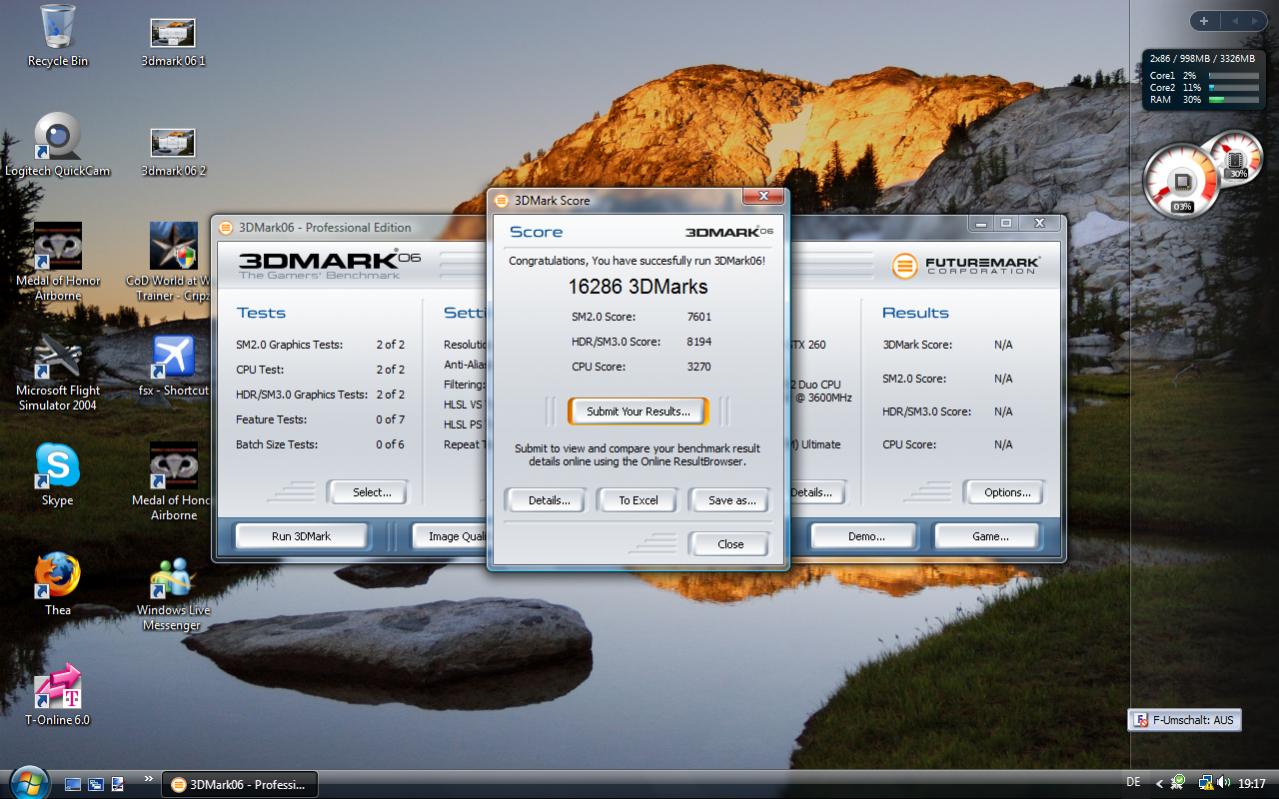The height and width of the screenshot is (799, 1279).
Task: Open the 3dmark 06 1 image file
Action: [173, 41]
